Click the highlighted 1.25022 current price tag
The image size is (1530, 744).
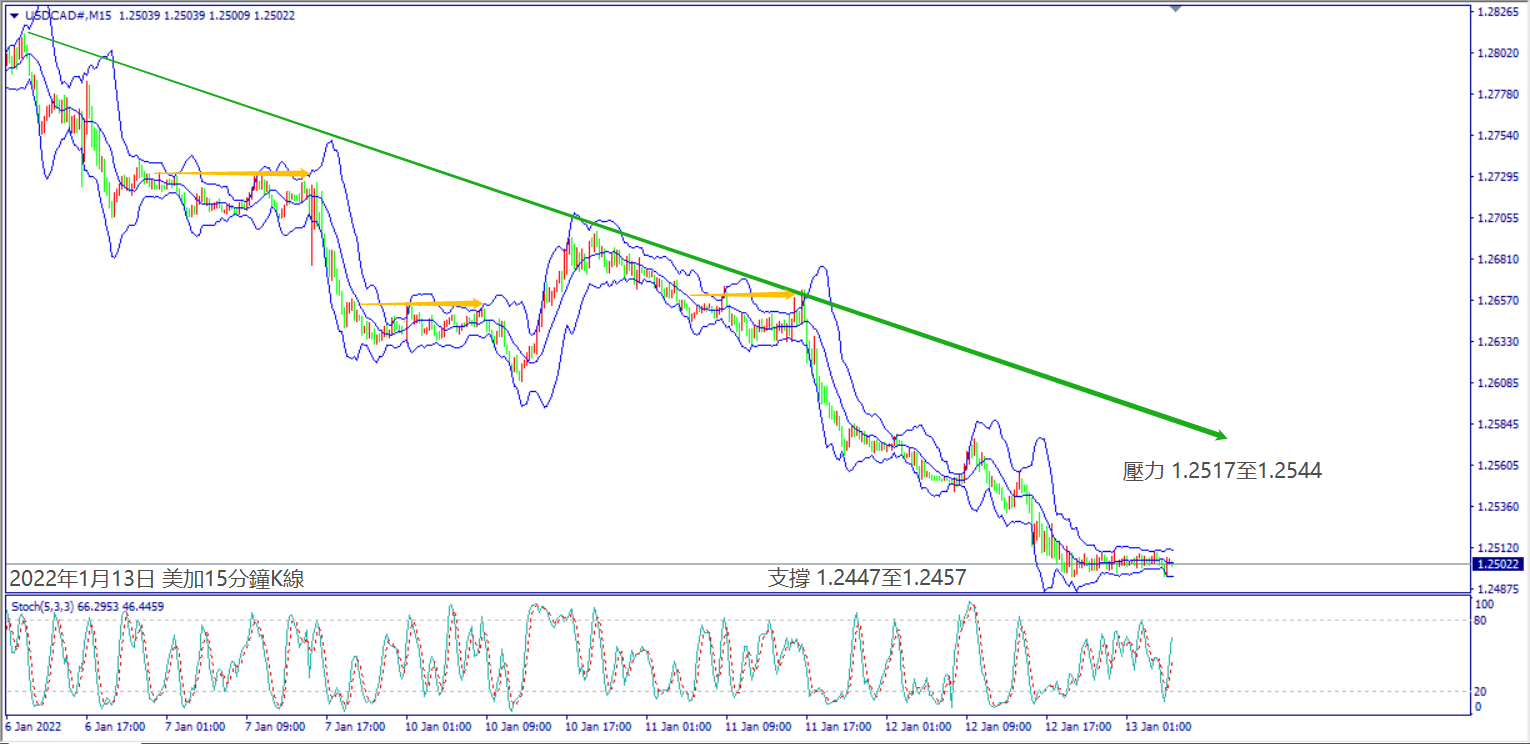[1497, 564]
